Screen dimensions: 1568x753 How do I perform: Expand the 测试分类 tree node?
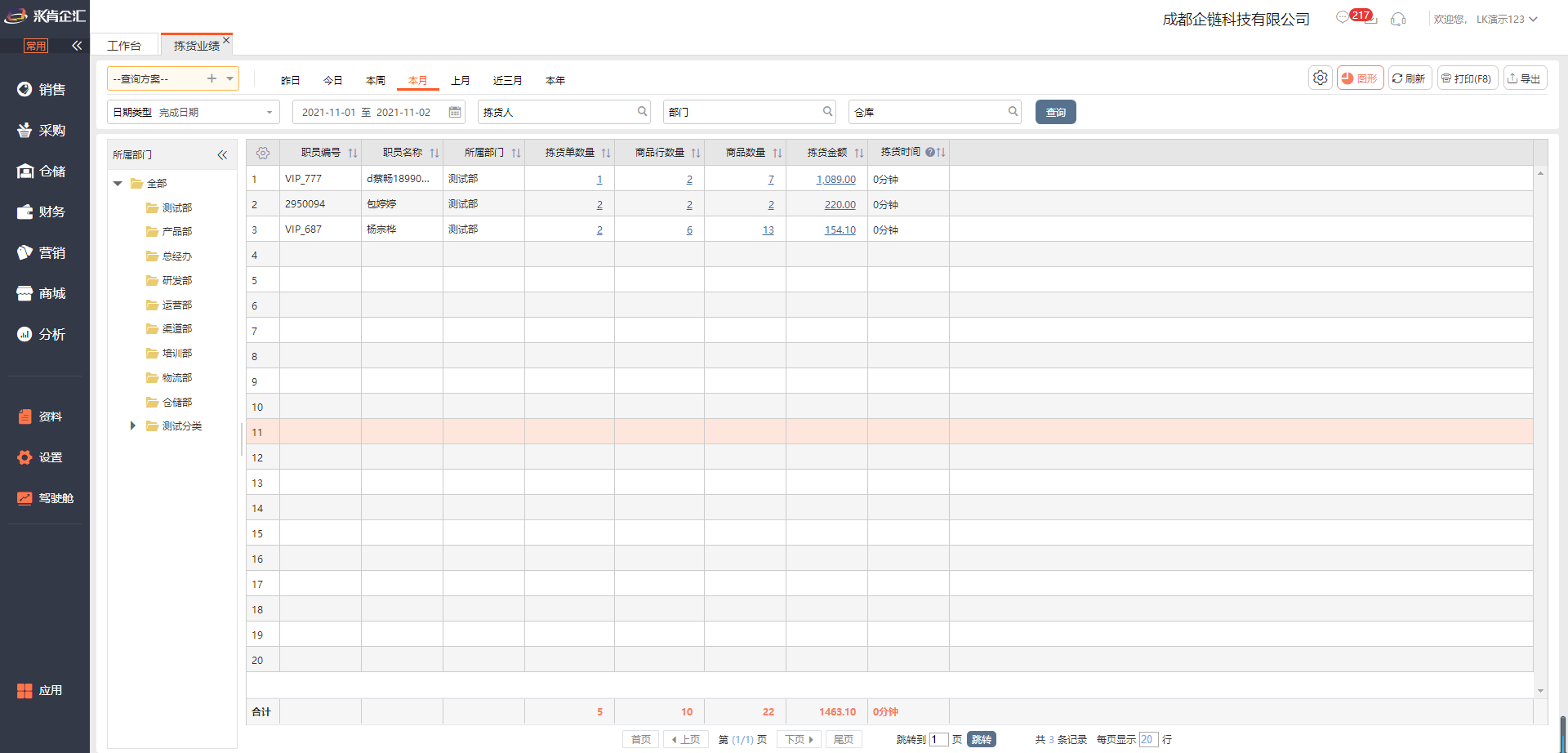tap(133, 426)
